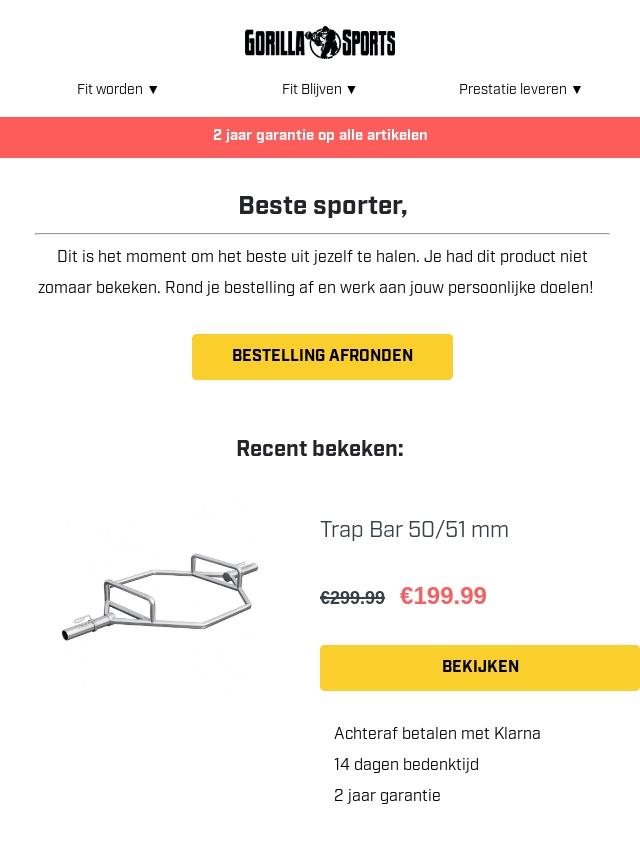Click the horizontal divider under the greeting
Viewport: 640px width, 854px height.
point(322,234)
